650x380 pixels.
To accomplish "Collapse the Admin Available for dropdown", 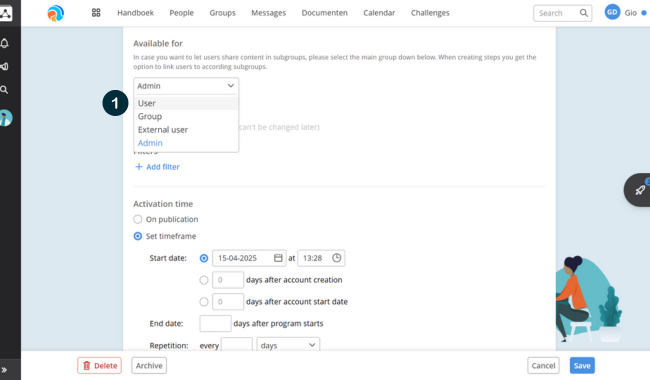I will (186, 86).
